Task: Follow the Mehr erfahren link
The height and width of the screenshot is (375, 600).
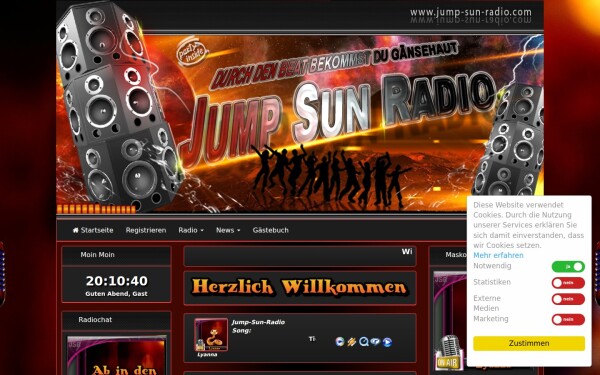Action: [498, 255]
